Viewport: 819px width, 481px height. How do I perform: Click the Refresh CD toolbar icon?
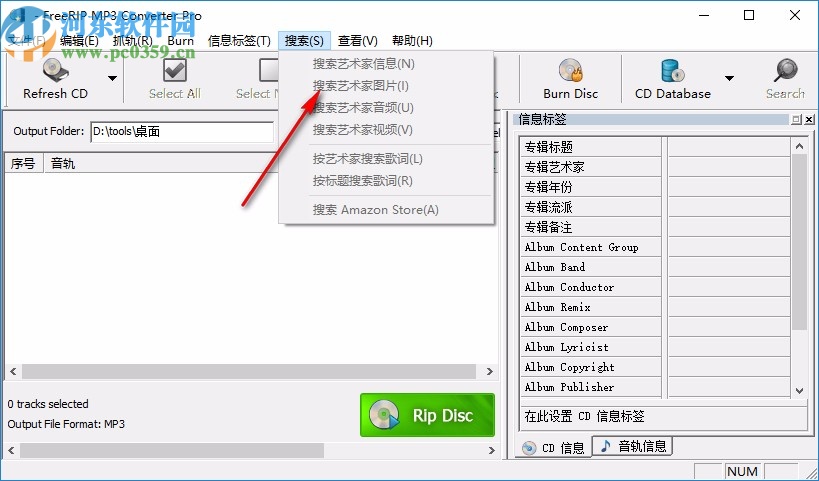pyautogui.click(x=55, y=70)
